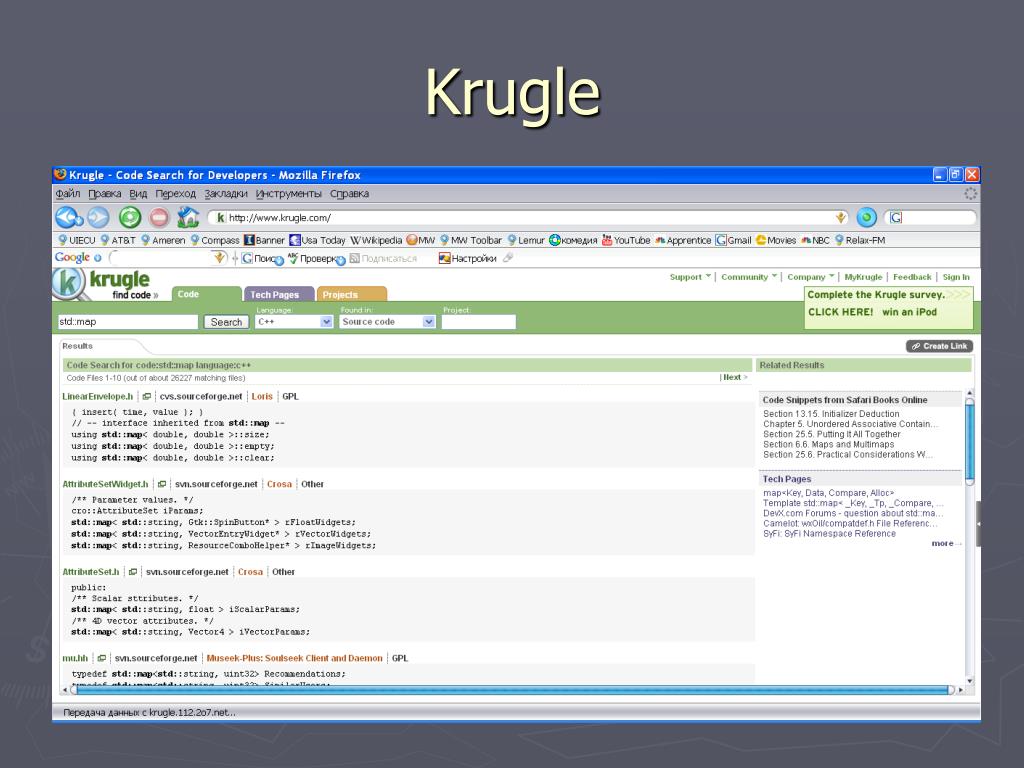Click the Feedback link

tap(912, 277)
